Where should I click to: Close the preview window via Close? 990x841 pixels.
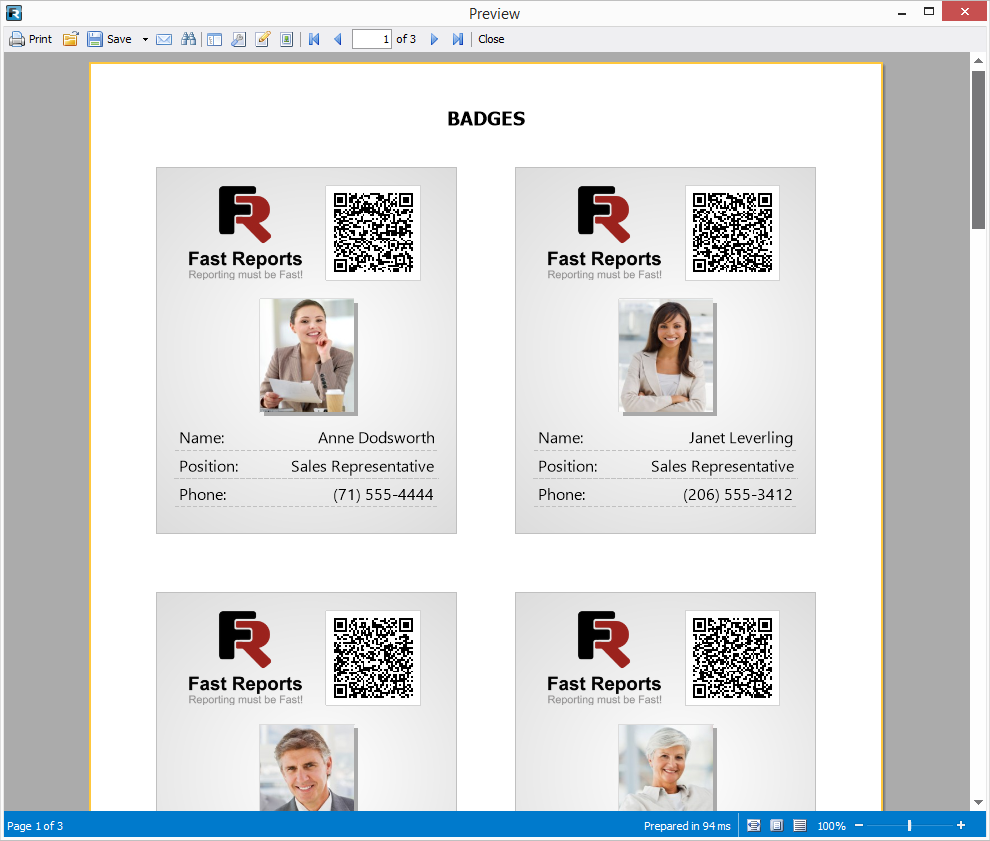(x=491, y=39)
